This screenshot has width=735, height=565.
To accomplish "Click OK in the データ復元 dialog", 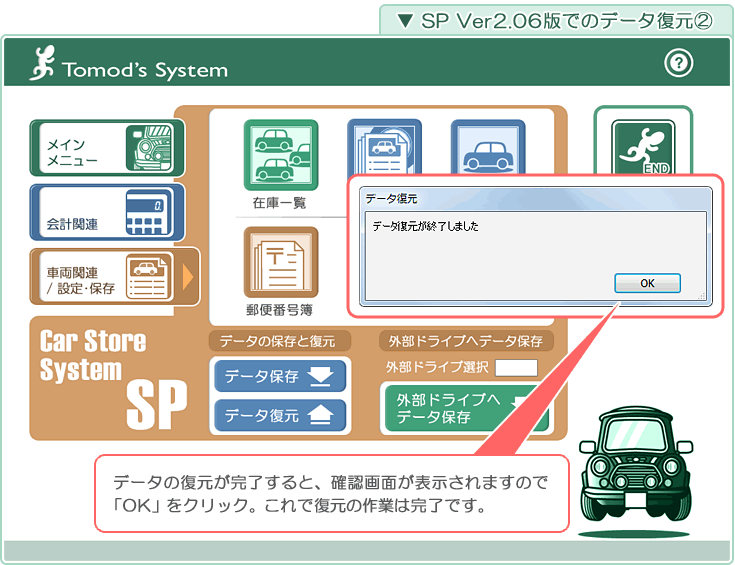I will 647,283.
